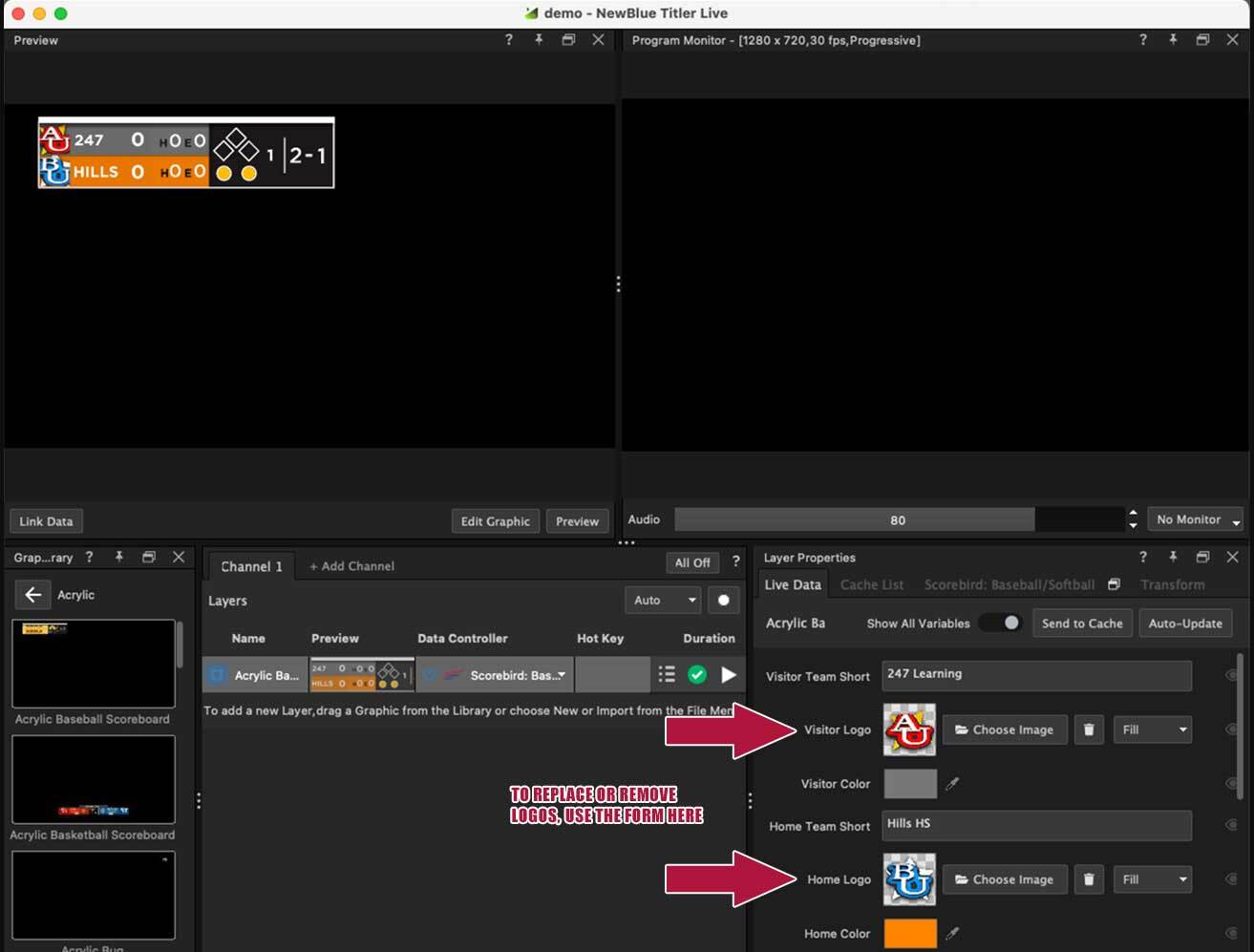Screen dimensions: 1254x952
Task: Float the Program Monitor panel window
Action: click(1202, 40)
